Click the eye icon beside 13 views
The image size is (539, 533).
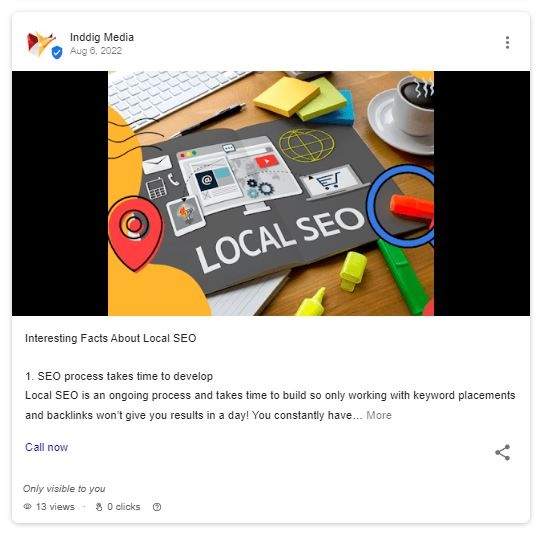pyautogui.click(x=28, y=507)
